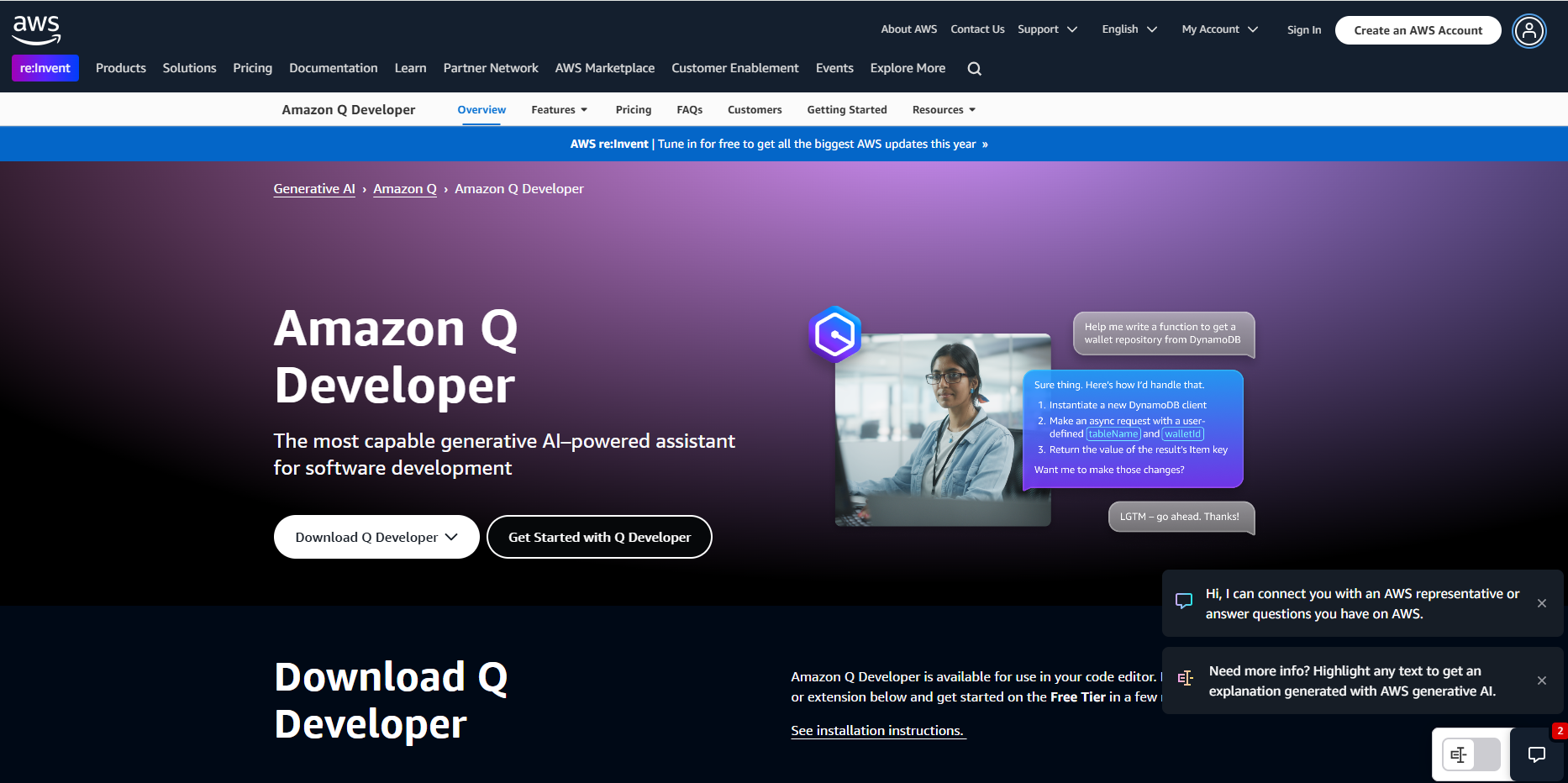Open the Products menu
The width and height of the screenshot is (1568, 783).
(x=121, y=68)
